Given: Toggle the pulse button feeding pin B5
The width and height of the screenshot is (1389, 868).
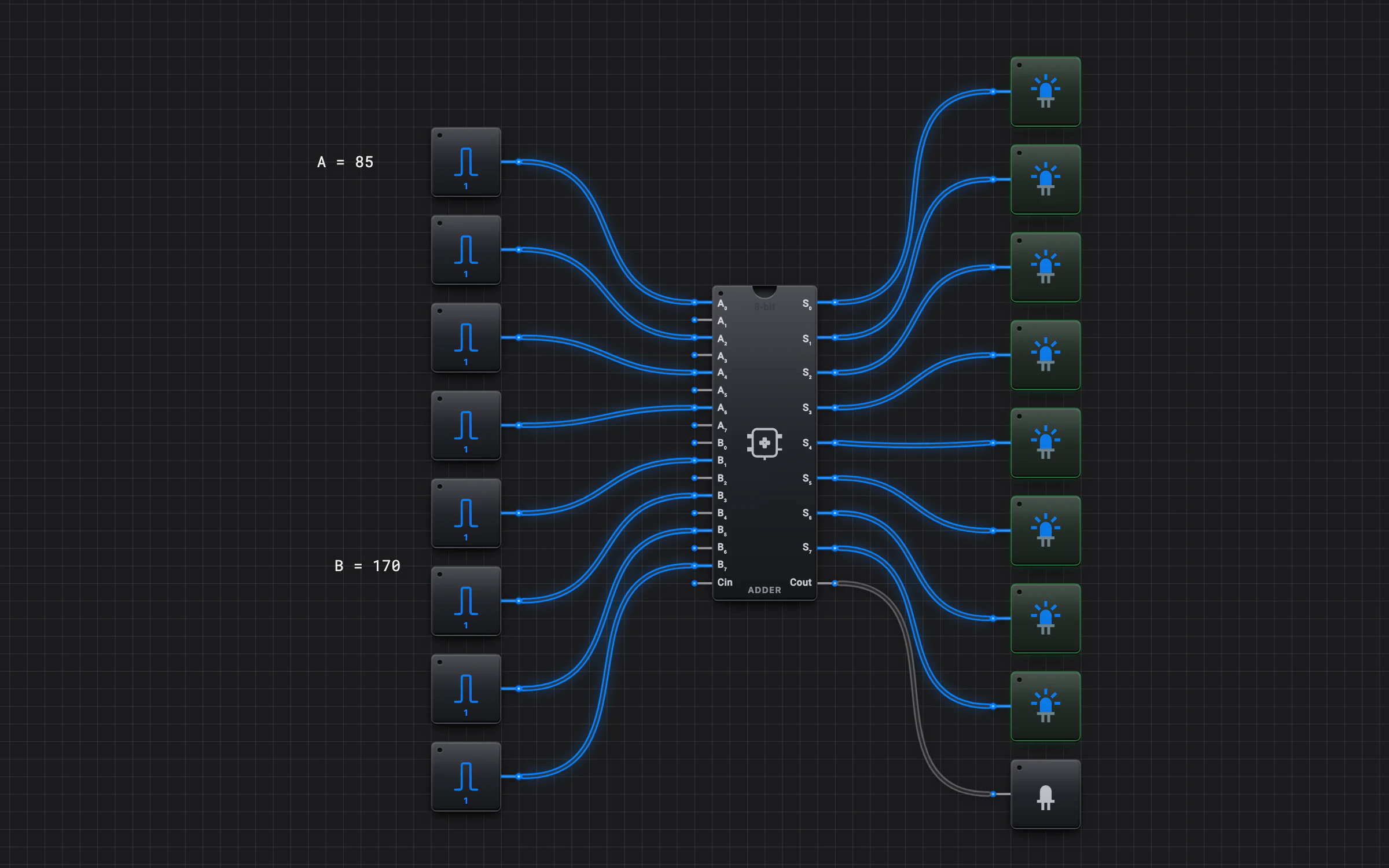Looking at the screenshot, I should (466, 689).
